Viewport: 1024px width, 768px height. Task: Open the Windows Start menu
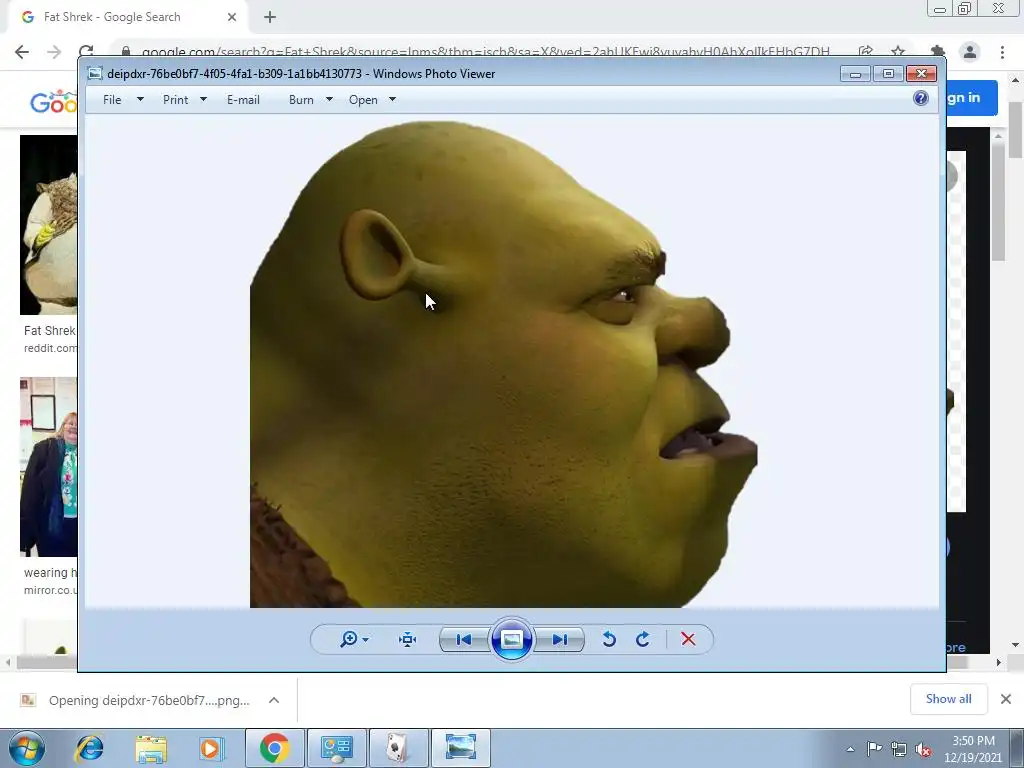tap(27, 748)
